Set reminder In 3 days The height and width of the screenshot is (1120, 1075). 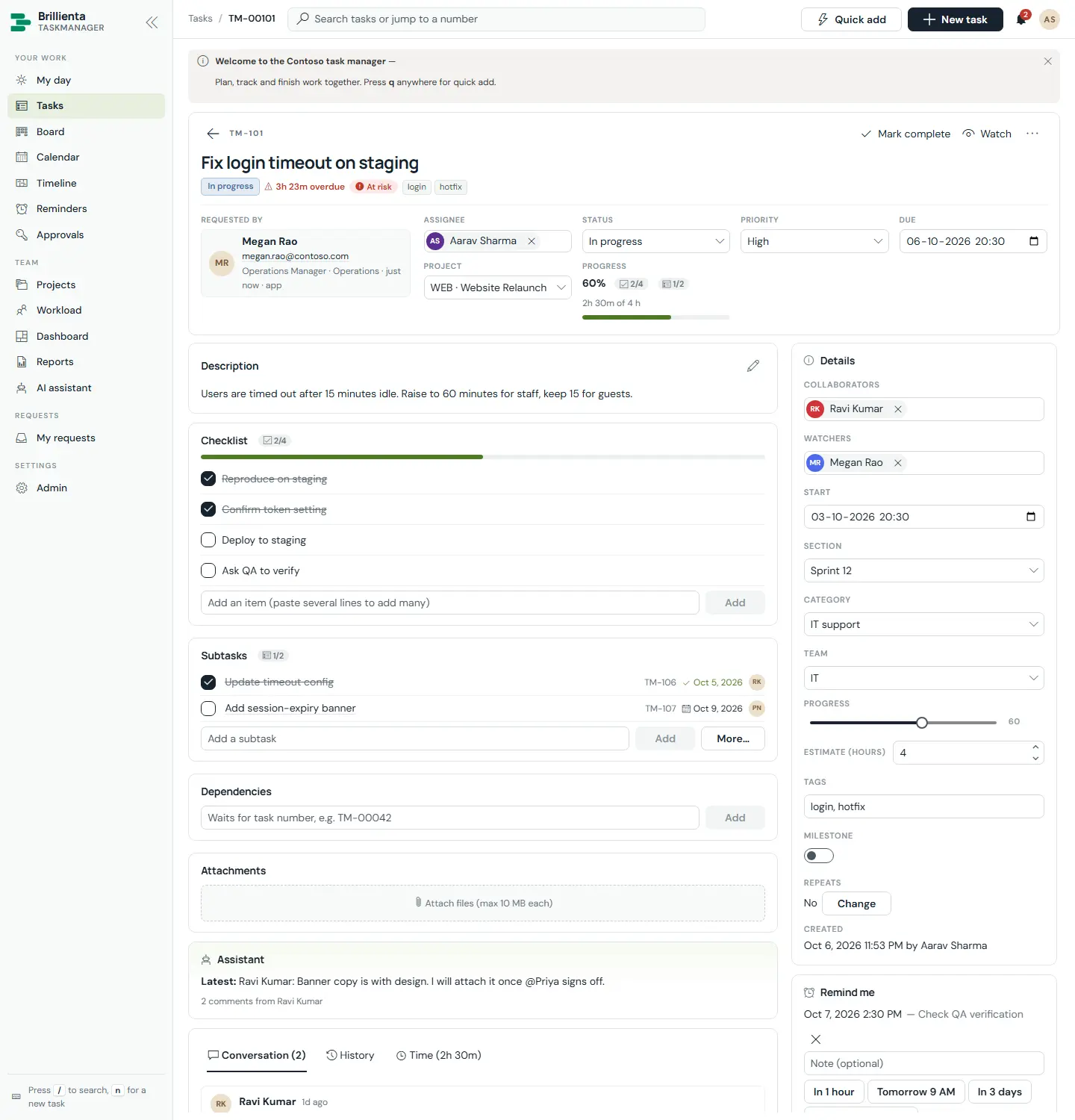1000,1092
